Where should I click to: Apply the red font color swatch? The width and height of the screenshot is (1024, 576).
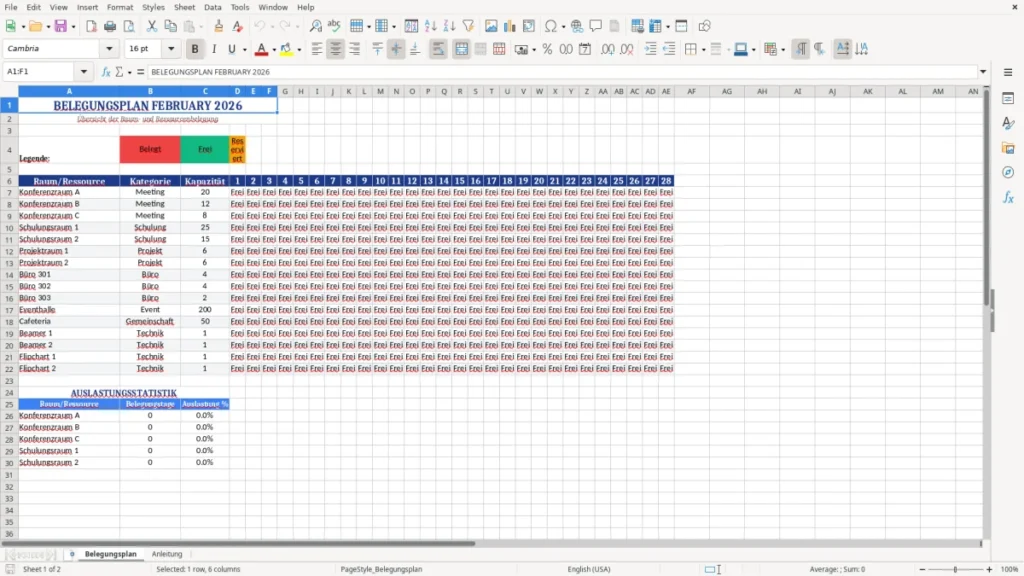point(261,49)
